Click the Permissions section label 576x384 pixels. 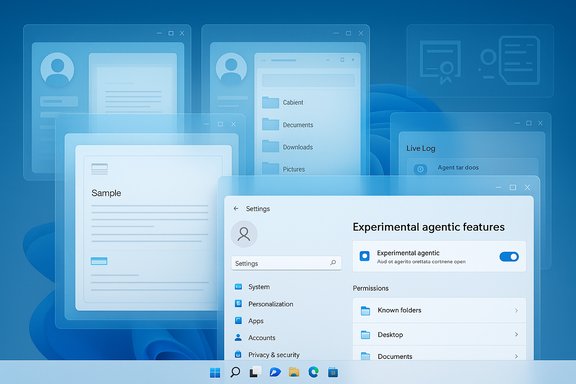pos(371,288)
